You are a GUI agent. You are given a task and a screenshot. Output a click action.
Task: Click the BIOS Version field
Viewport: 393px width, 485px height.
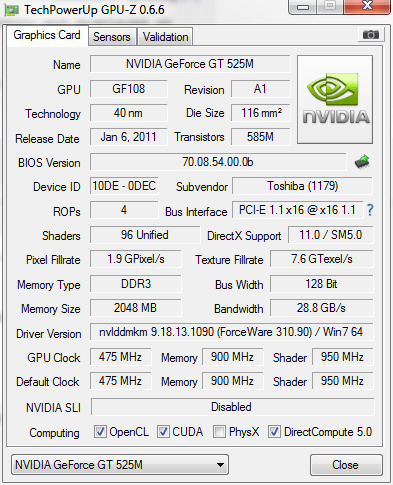point(218,162)
